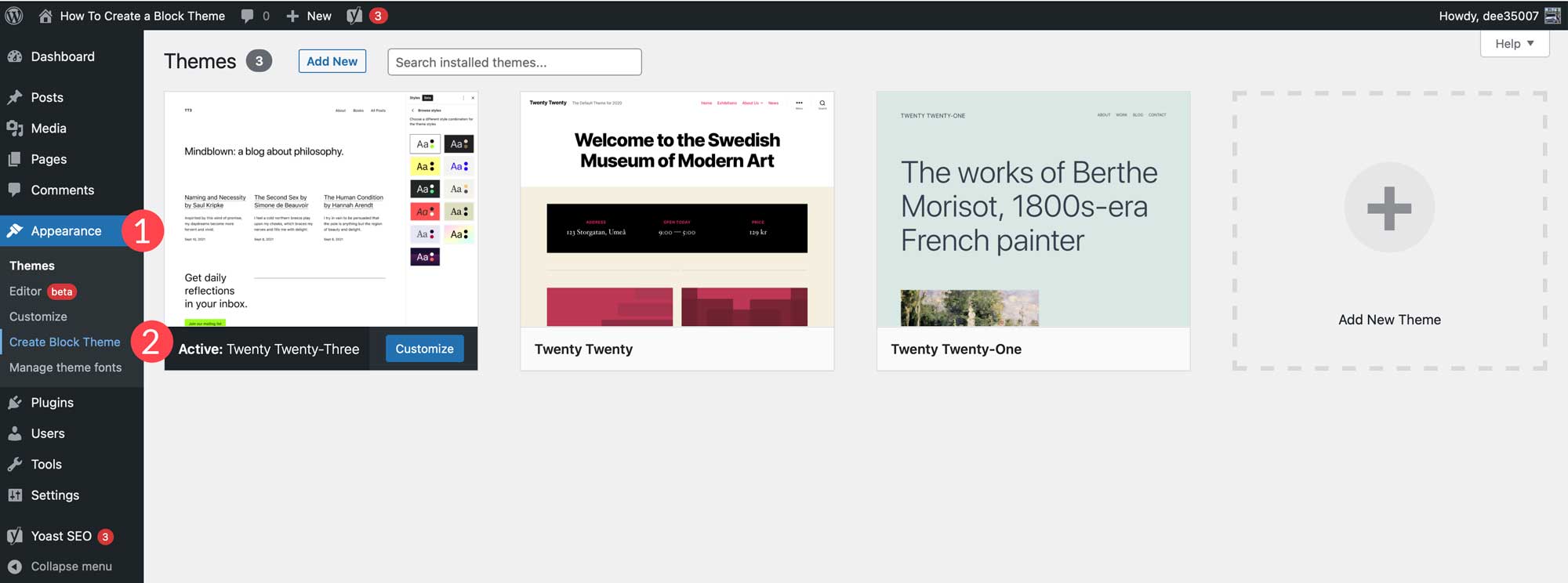
Task: Select the Twenty Twenty theme thumbnail
Action: [x=677, y=209]
